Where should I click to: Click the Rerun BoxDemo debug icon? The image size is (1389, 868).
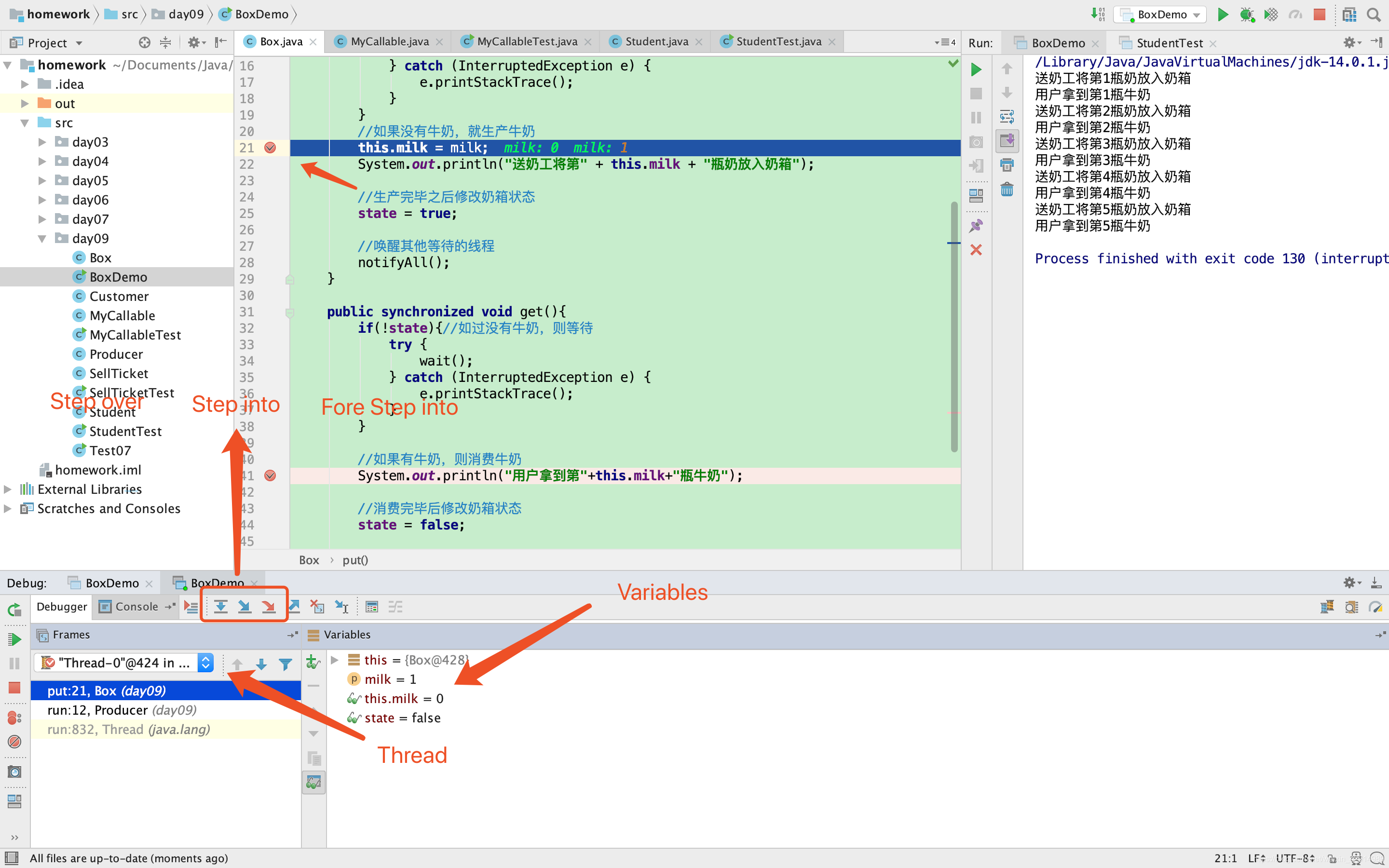[14, 610]
